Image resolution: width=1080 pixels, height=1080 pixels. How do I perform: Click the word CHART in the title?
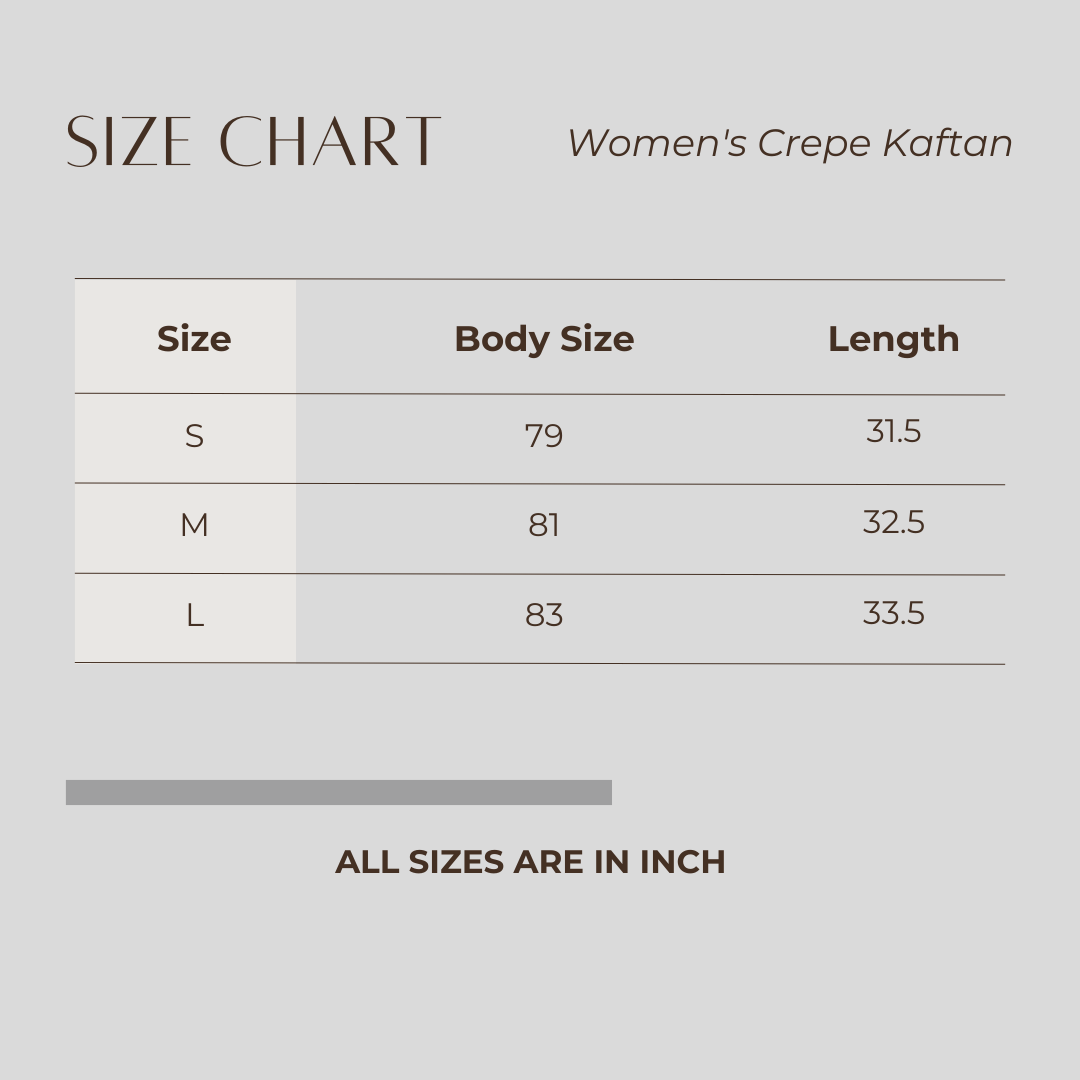tap(330, 141)
